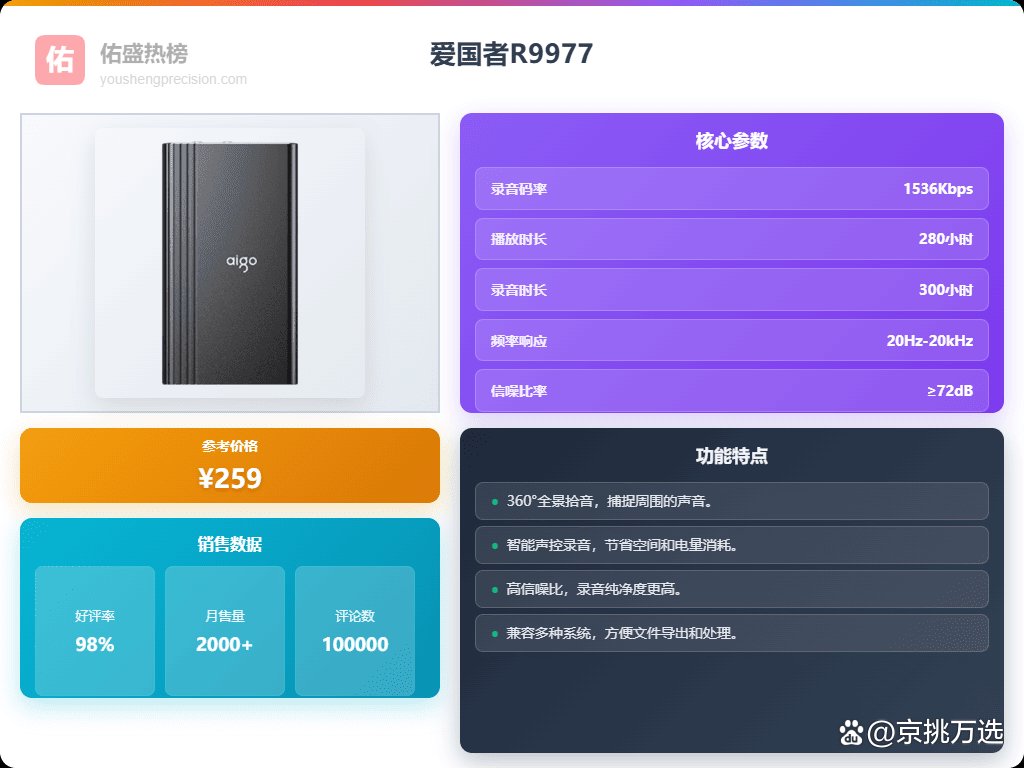Screen dimensions: 1024x768
Task: Select the 爱国者R9977 product title
Action: pos(511,54)
